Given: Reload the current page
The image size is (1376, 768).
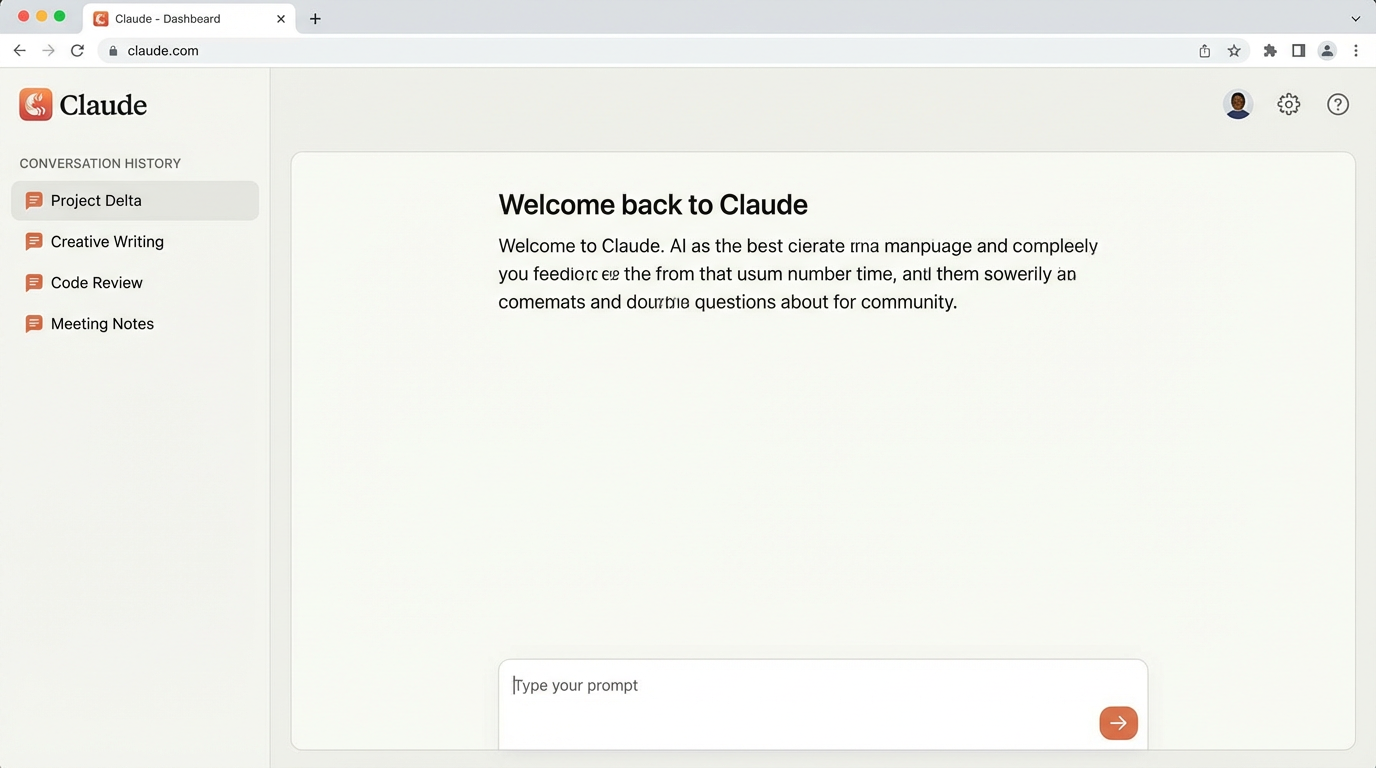Looking at the screenshot, I should [x=77, y=50].
